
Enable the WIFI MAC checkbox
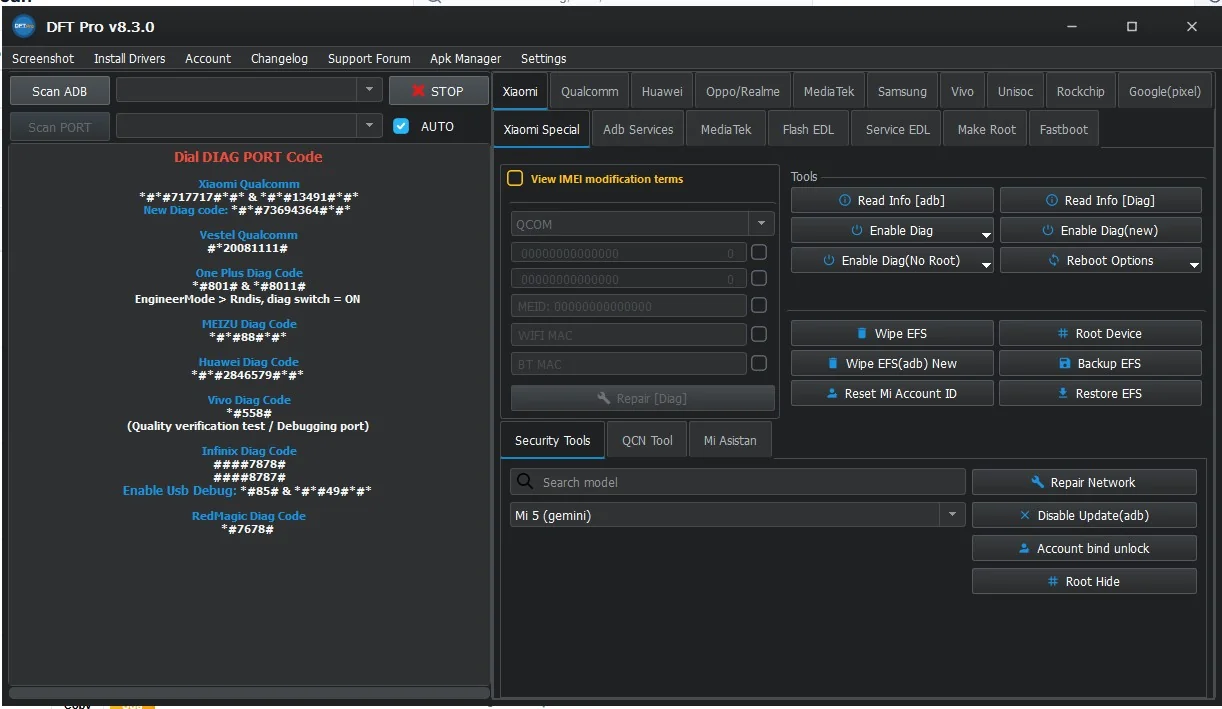[759, 334]
